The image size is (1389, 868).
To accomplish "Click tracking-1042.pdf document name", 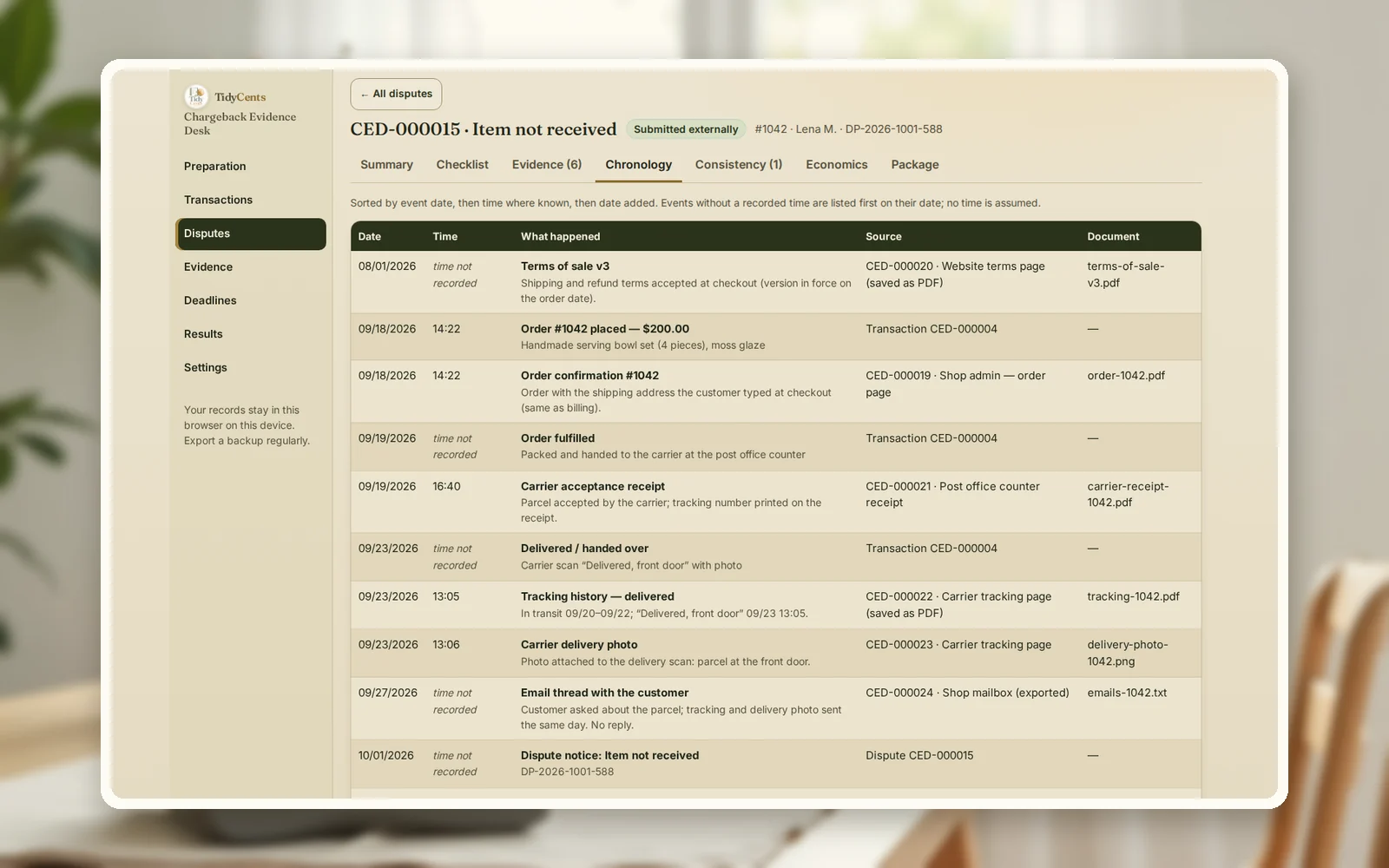I will pos(1133,596).
